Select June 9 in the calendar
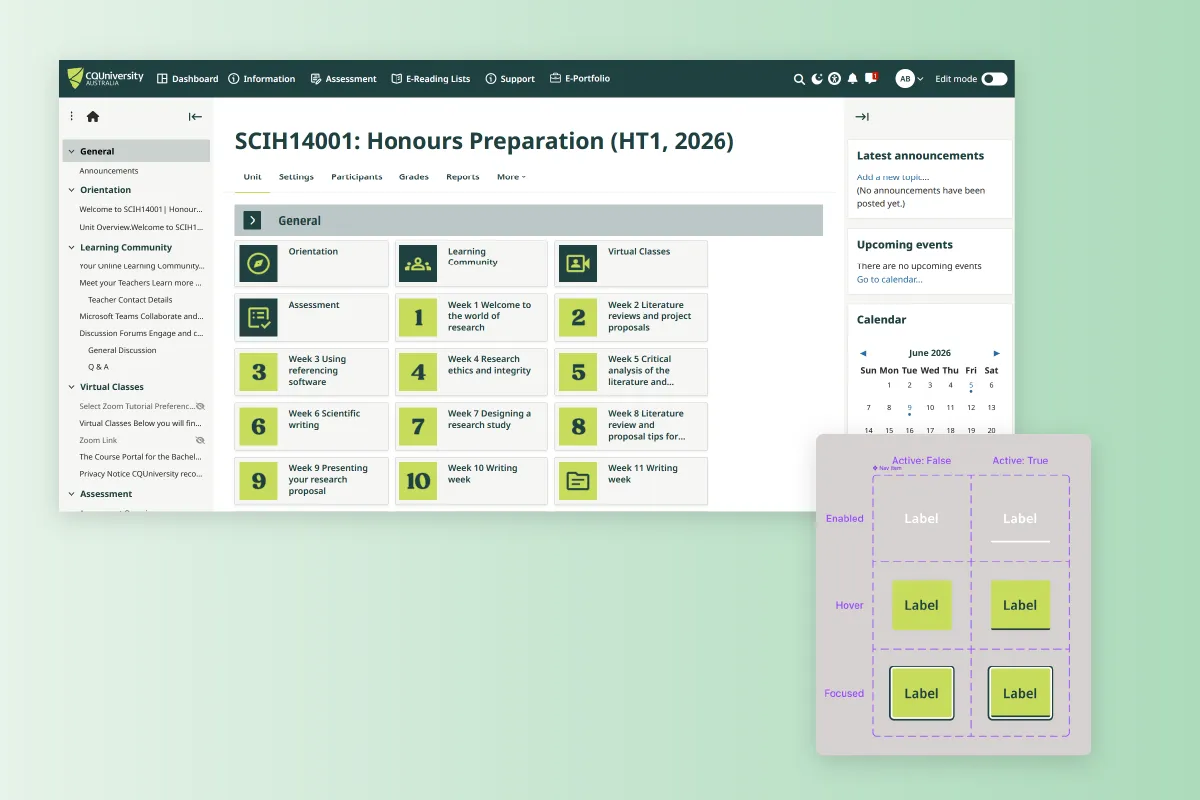Screen dimensions: 1200x800 pos(909,408)
